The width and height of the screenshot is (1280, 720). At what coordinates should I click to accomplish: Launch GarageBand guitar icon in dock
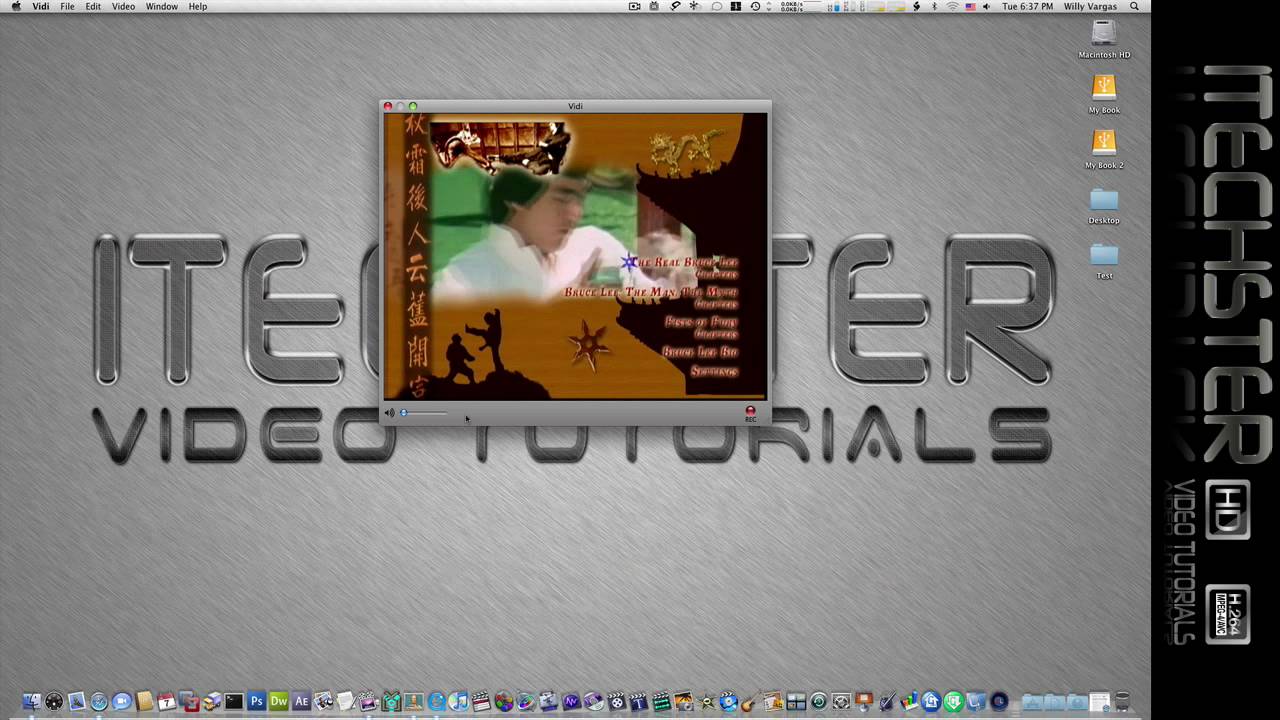[752, 702]
